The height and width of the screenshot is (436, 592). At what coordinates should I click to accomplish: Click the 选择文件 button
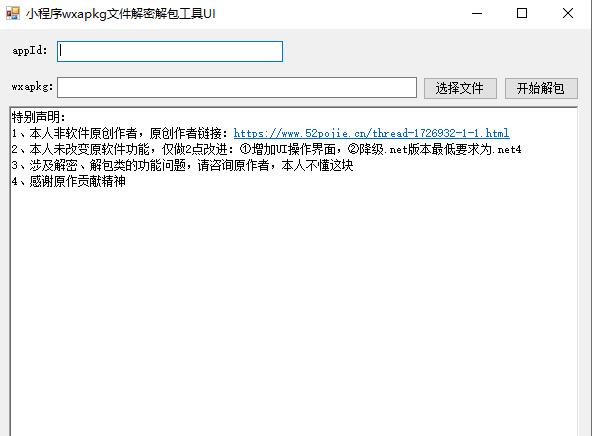[x=460, y=88]
